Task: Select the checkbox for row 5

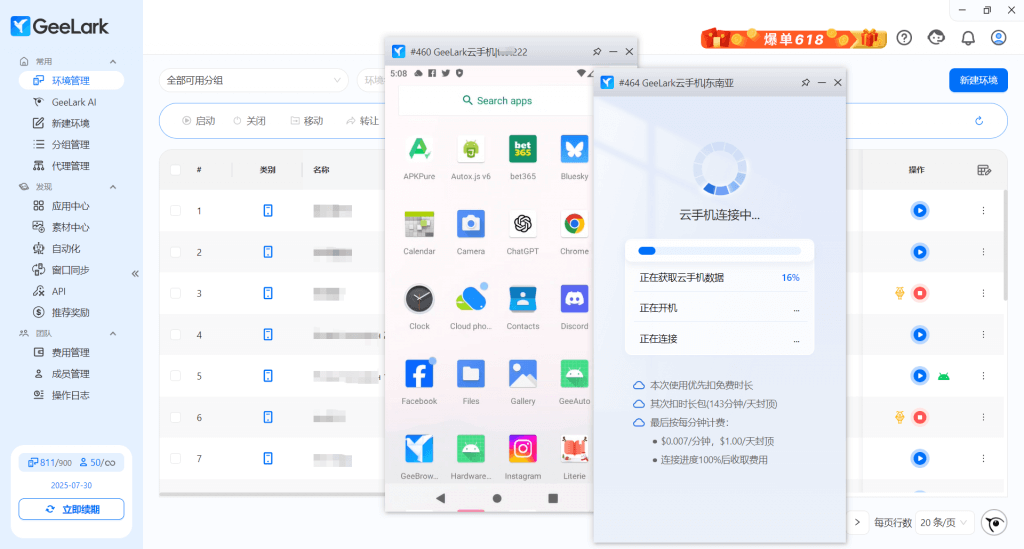Action: [x=176, y=376]
